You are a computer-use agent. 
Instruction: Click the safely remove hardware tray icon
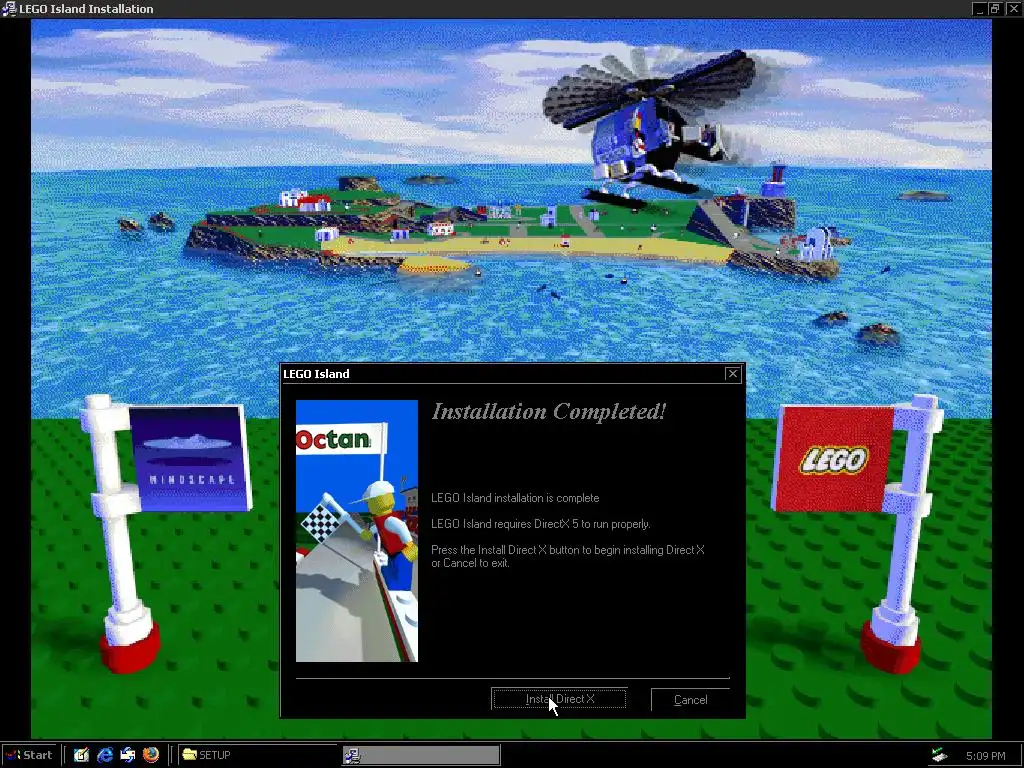click(939, 755)
